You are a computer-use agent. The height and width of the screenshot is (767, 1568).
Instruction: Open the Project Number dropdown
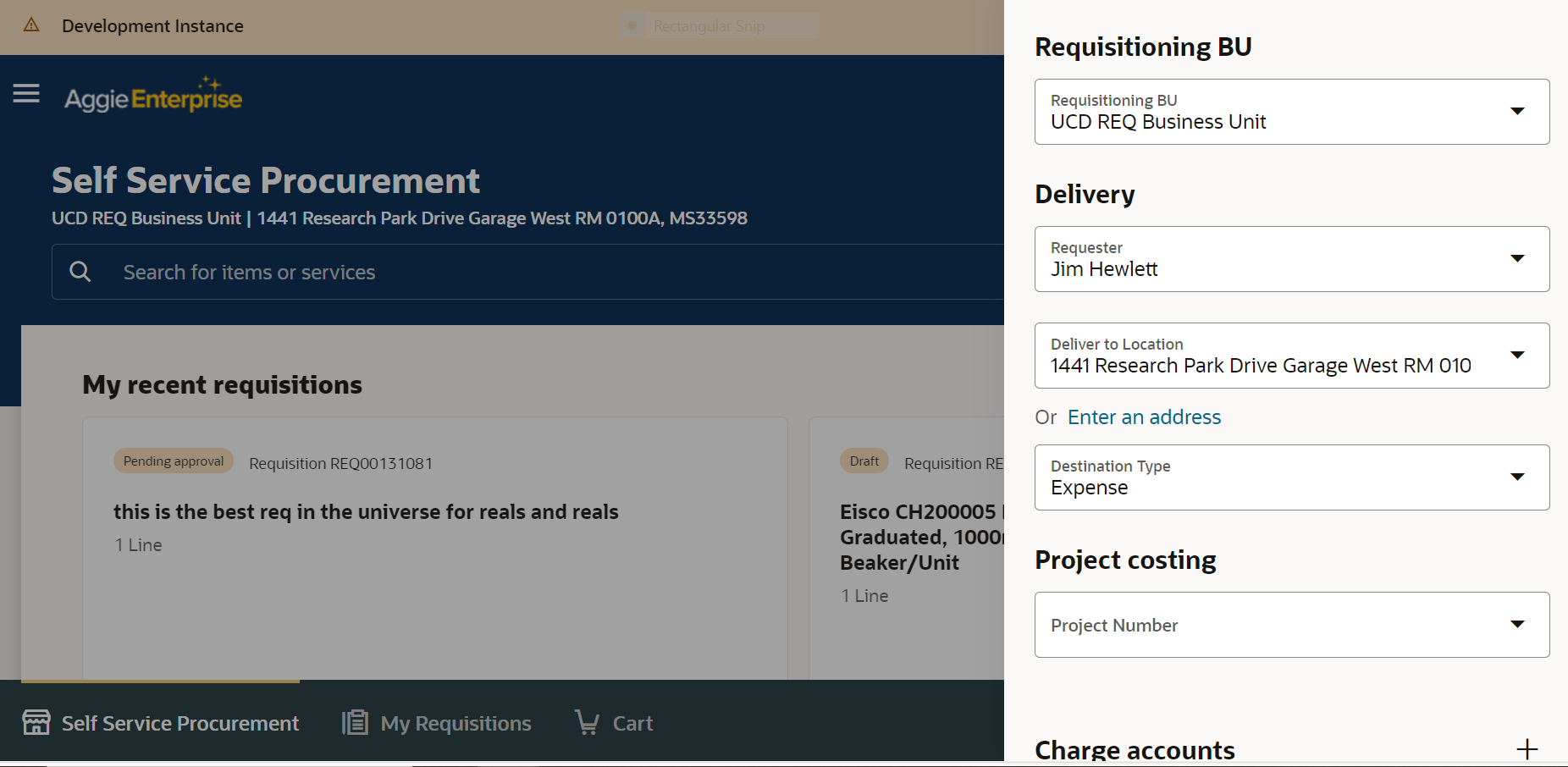pyautogui.click(x=1292, y=625)
